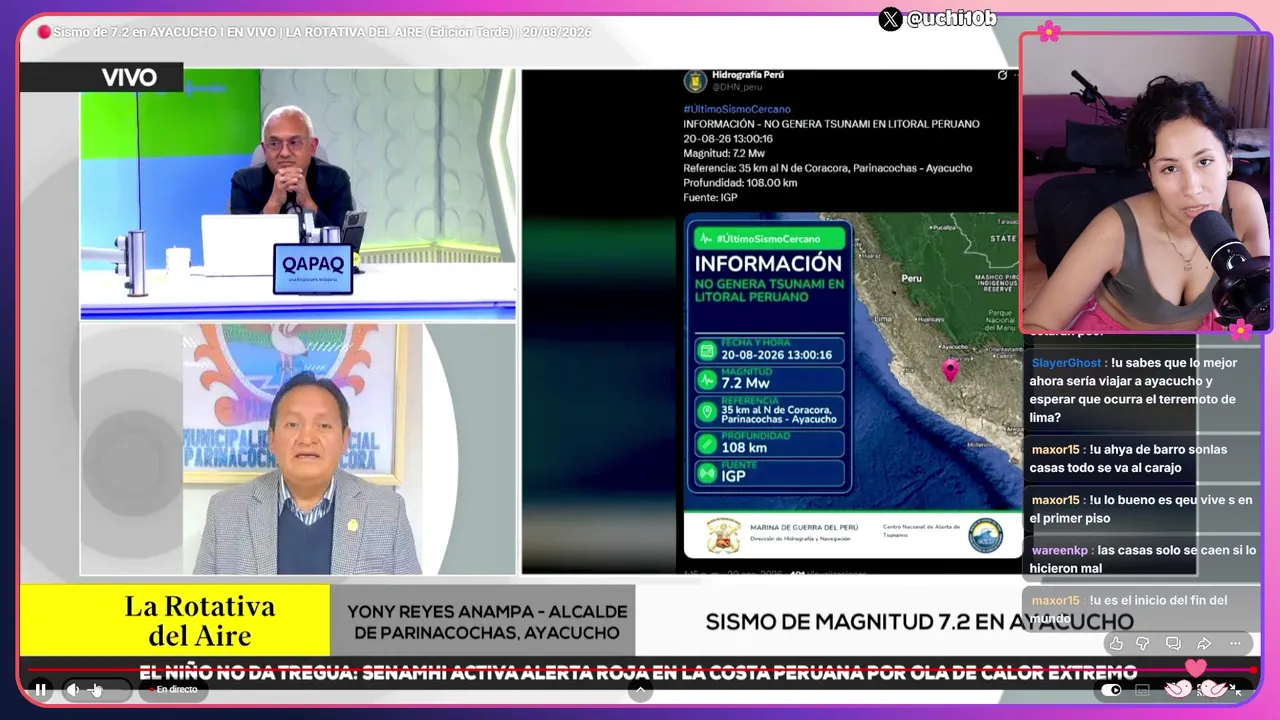Select the tweet's 'Referencia: 35 km al N' line
The width and height of the screenshot is (1280, 720).
[827, 168]
